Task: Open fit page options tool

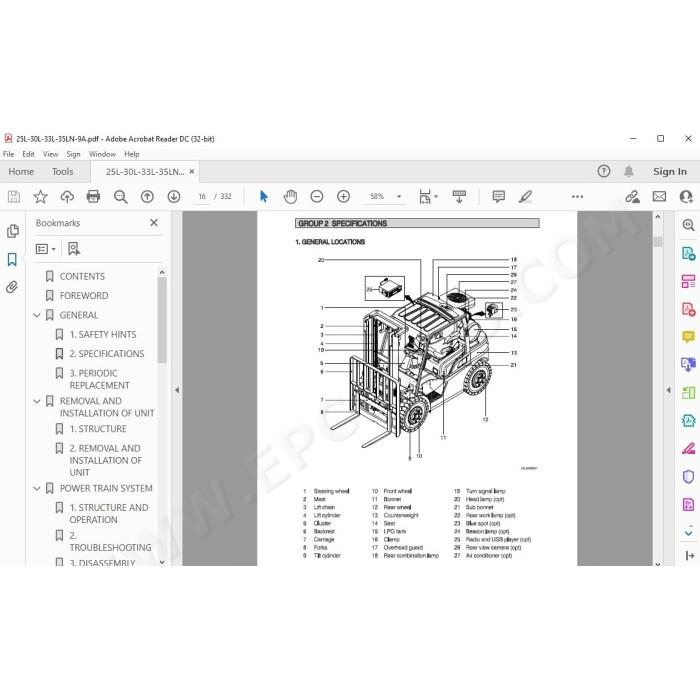Action: [x=428, y=196]
